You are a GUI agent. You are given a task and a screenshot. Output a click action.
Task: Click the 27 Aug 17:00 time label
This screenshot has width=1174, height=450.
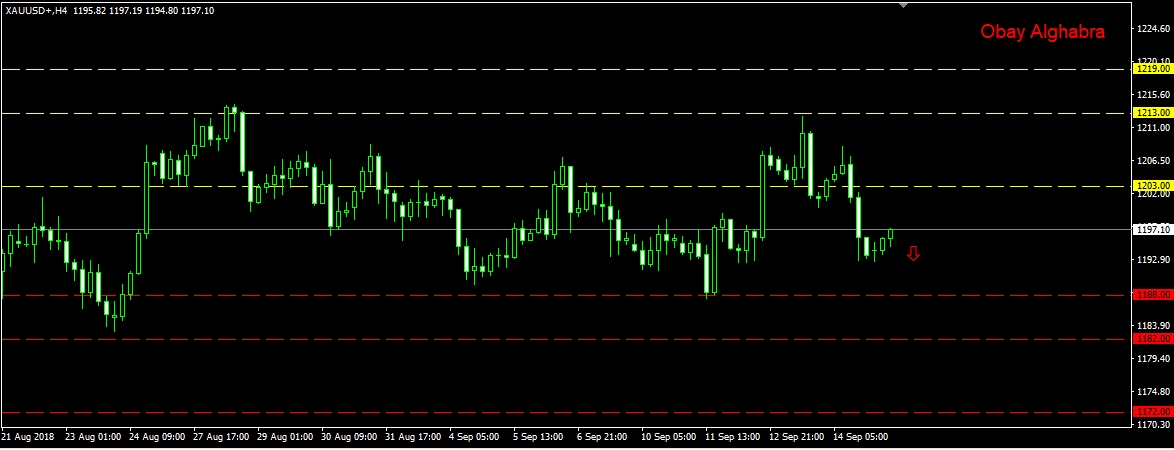pyautogui.click(x=222, y=437)
